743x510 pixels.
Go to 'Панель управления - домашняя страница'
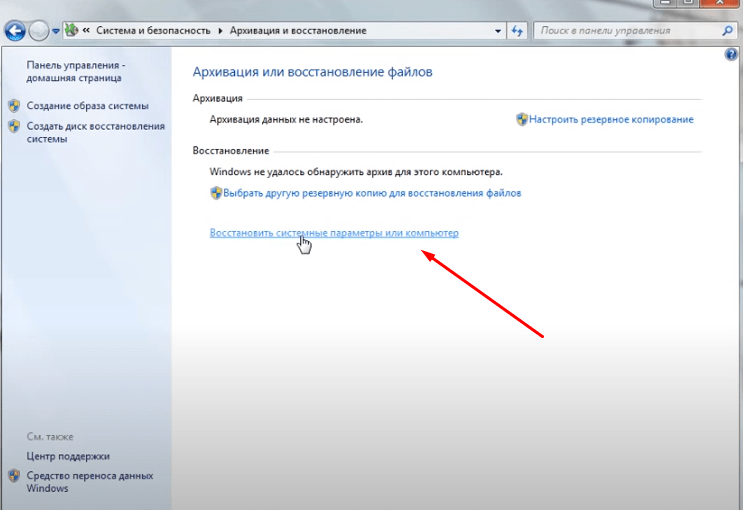tap(75, 71)
